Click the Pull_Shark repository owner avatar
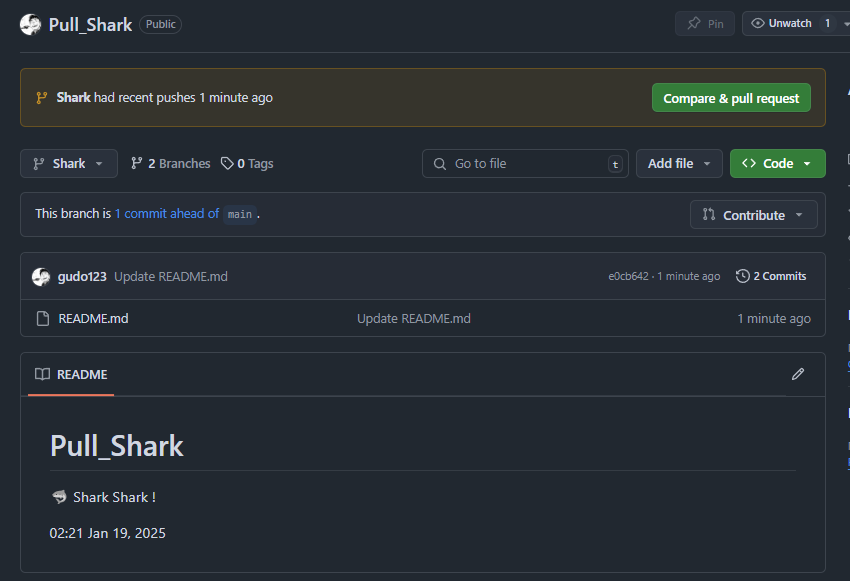The image size is (850, 581). pos(31,24)
